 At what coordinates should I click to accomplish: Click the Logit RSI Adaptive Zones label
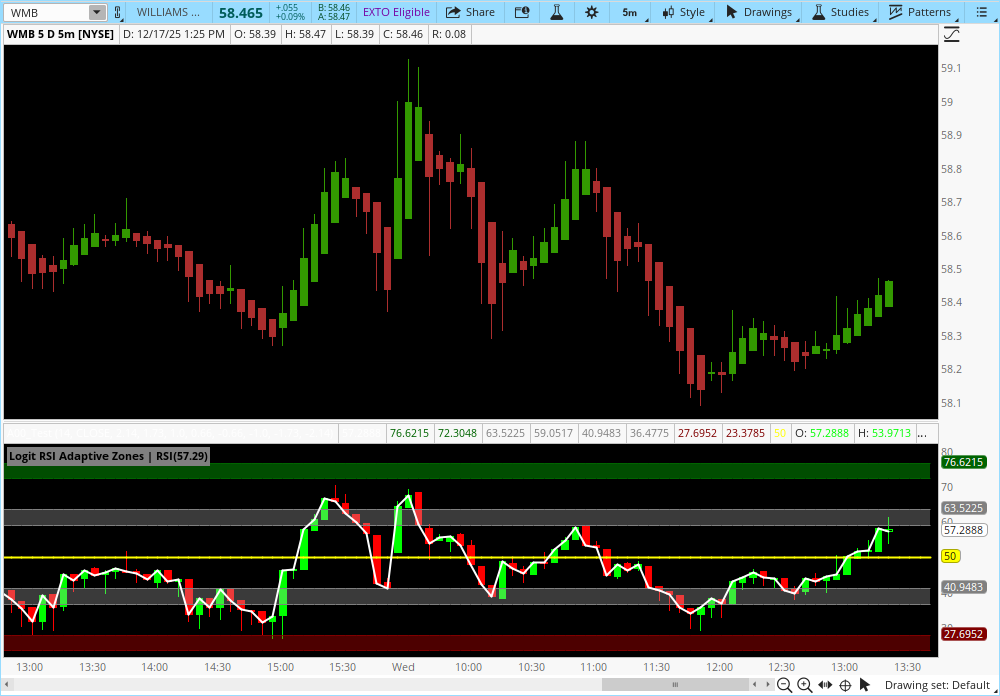coord(108,456)
